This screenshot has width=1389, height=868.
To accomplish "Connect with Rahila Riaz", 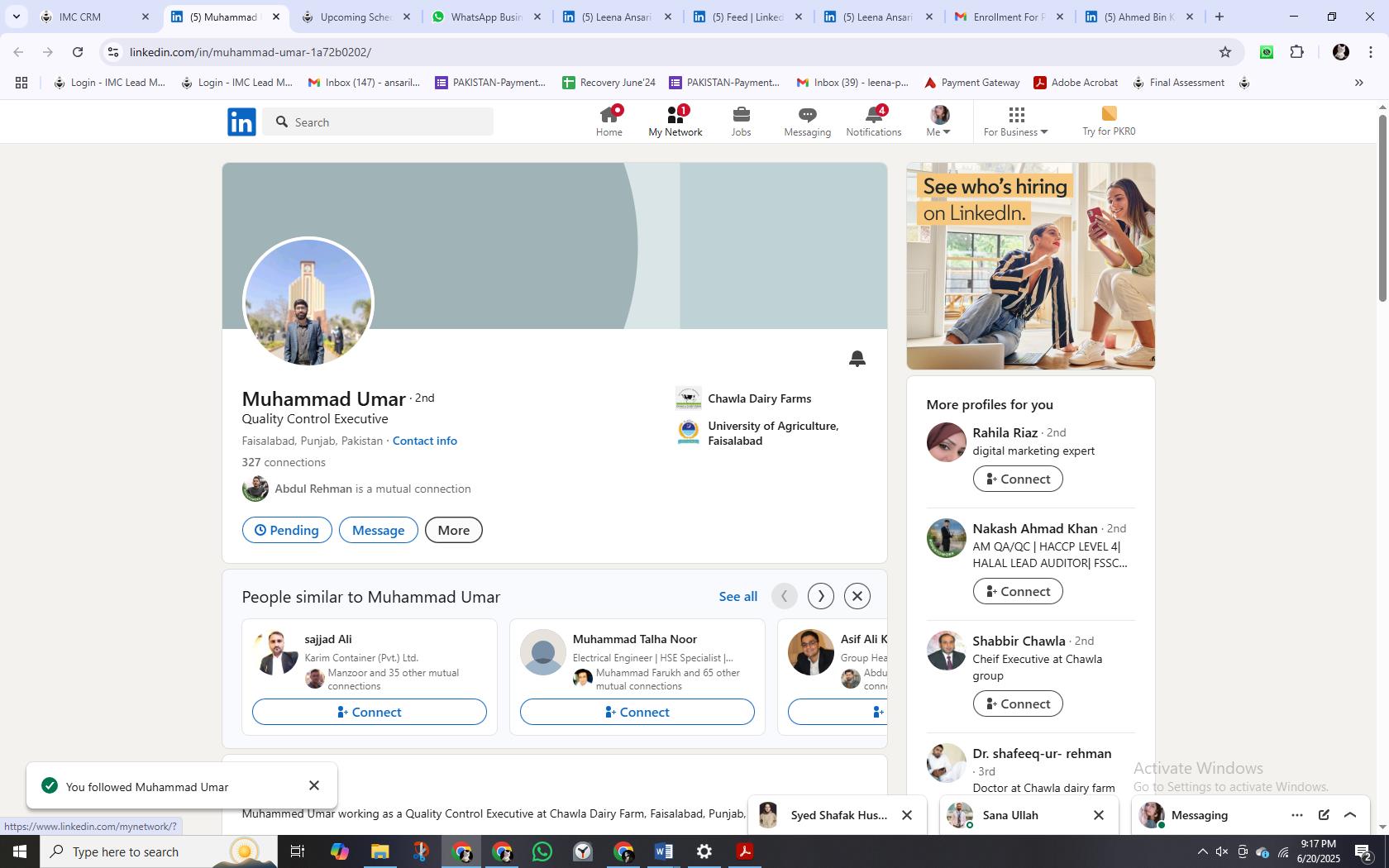I will click(x=1018, y=479).
